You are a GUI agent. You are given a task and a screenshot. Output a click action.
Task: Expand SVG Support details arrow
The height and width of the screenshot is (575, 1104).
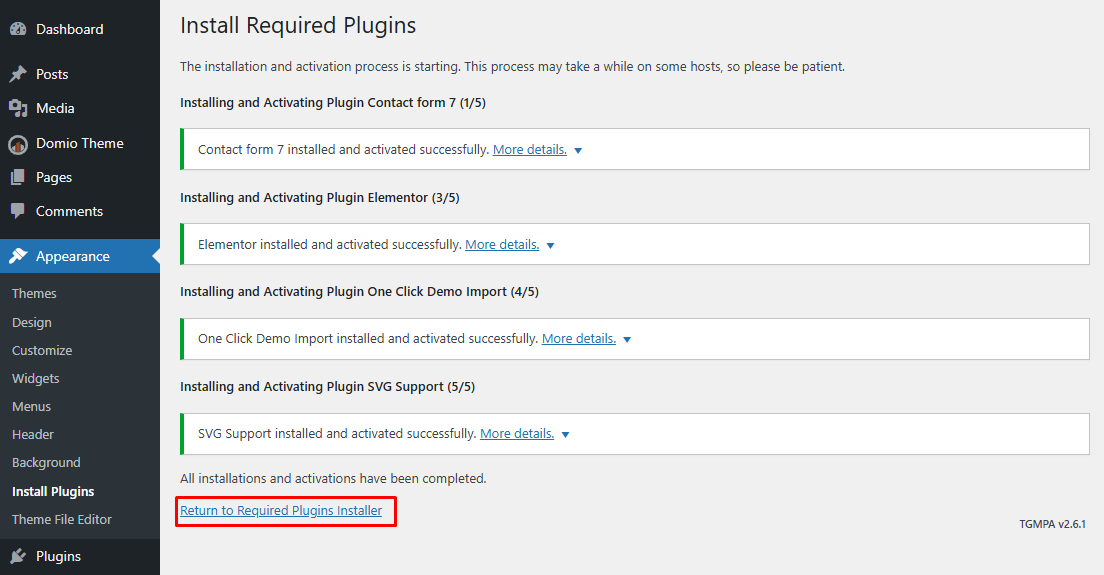pyautogui.click(x=565, y=435)
